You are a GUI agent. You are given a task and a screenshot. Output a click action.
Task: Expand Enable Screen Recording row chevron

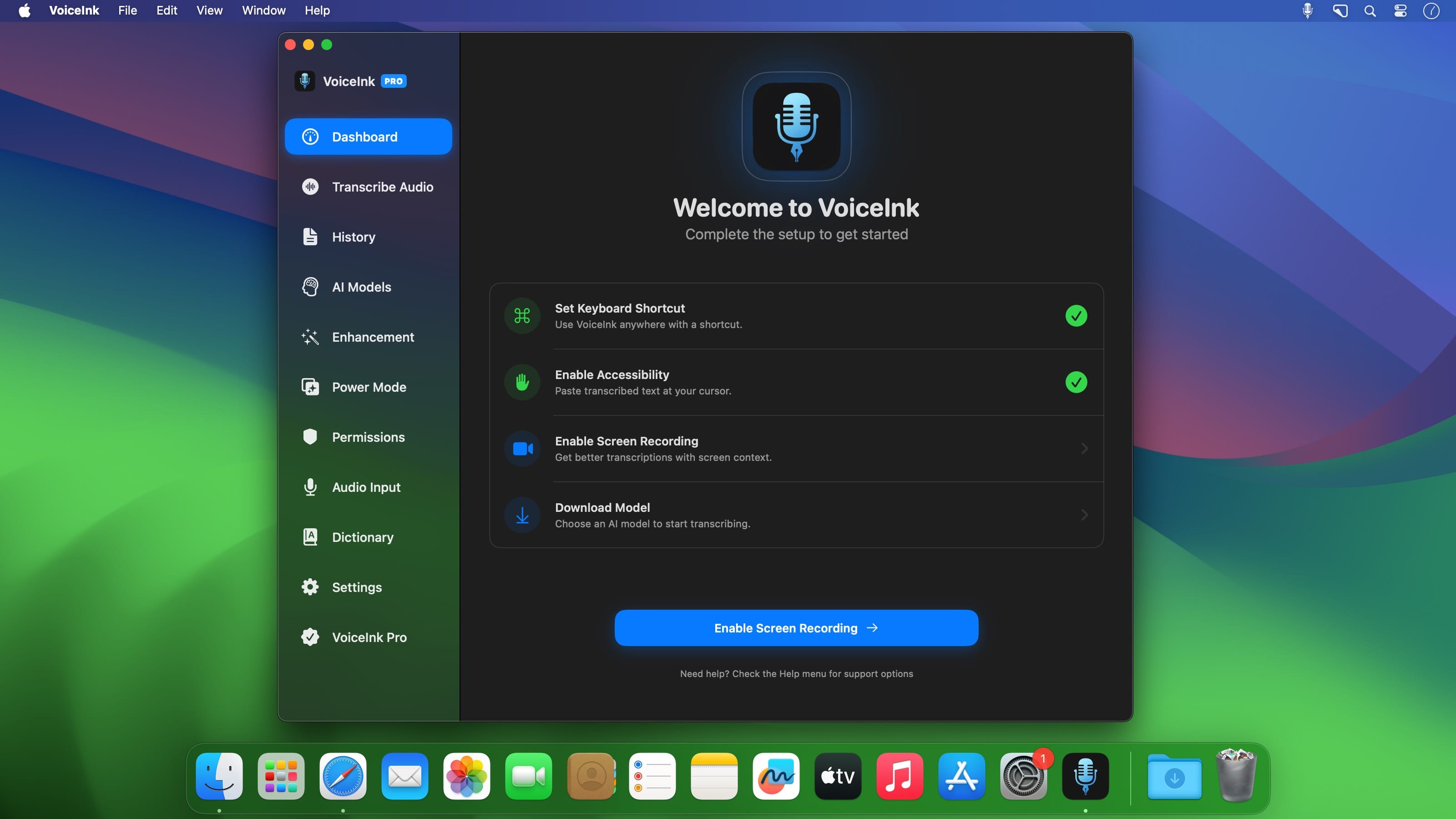1084,449
